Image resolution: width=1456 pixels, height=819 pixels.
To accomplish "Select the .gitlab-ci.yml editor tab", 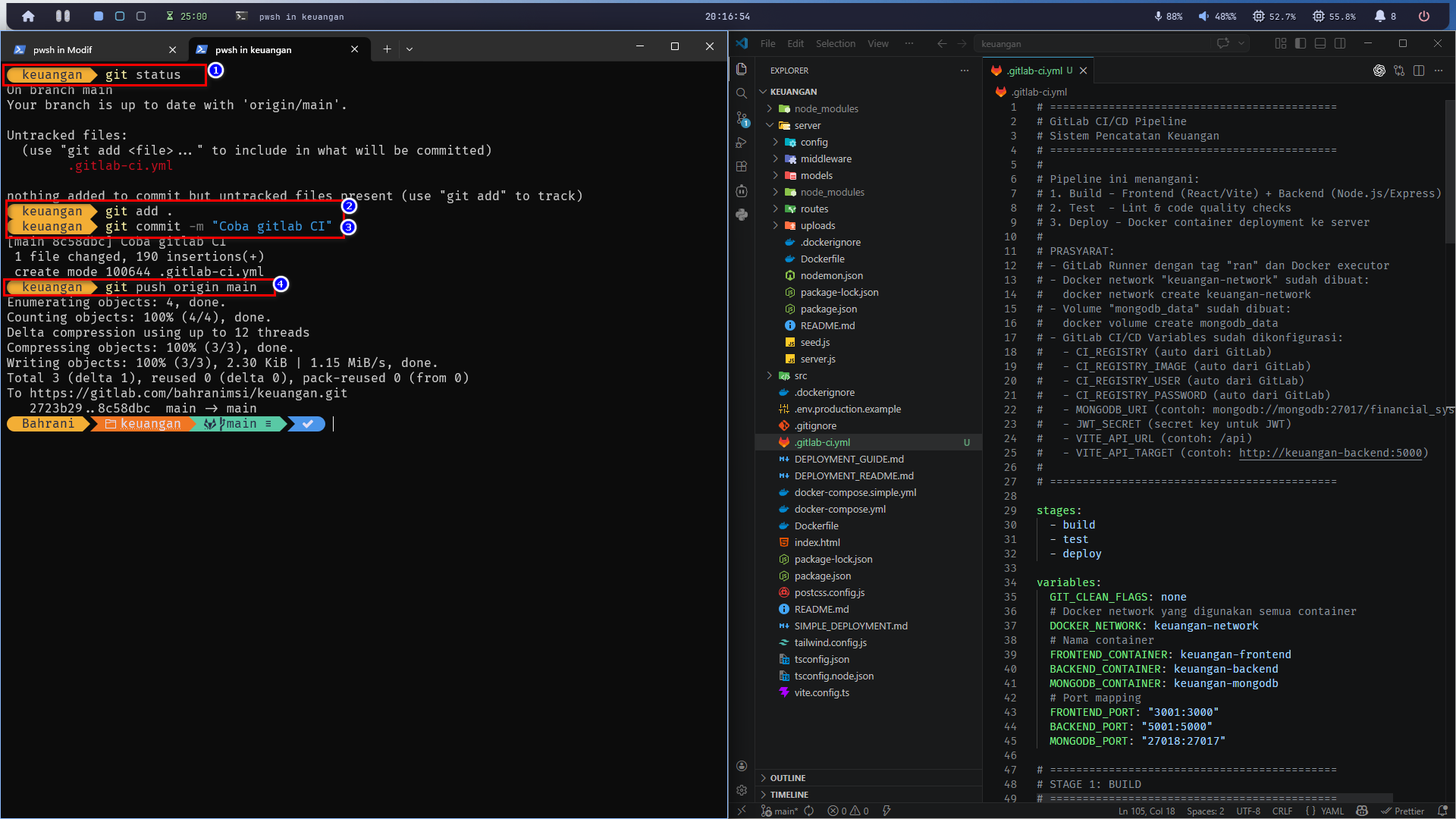I will click(1039, 71).
